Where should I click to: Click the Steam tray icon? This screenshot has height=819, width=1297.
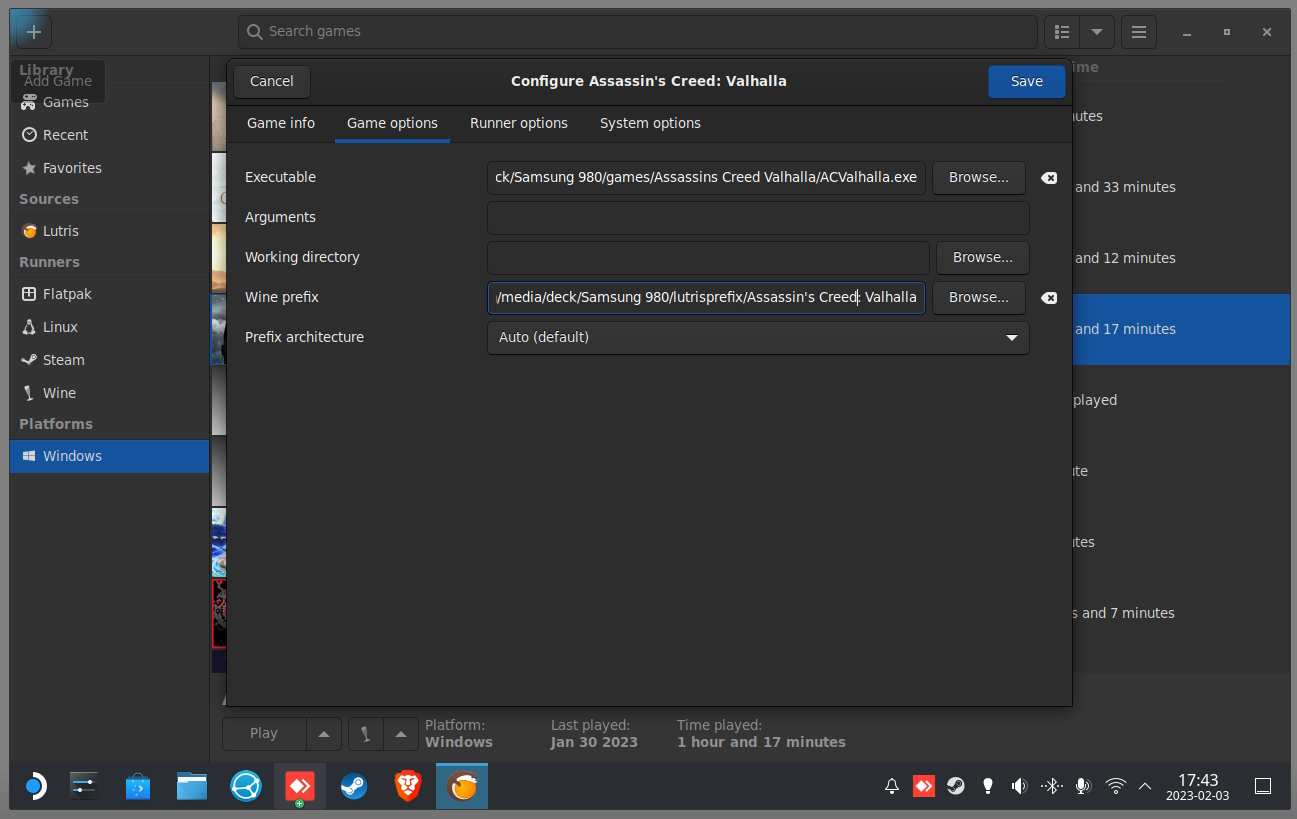click(x=956, y=787)
